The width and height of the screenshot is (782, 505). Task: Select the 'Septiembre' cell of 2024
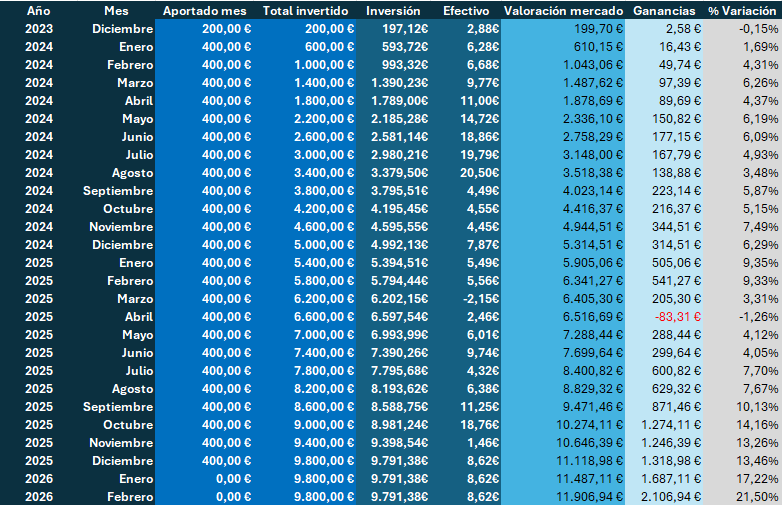[118, 190]
